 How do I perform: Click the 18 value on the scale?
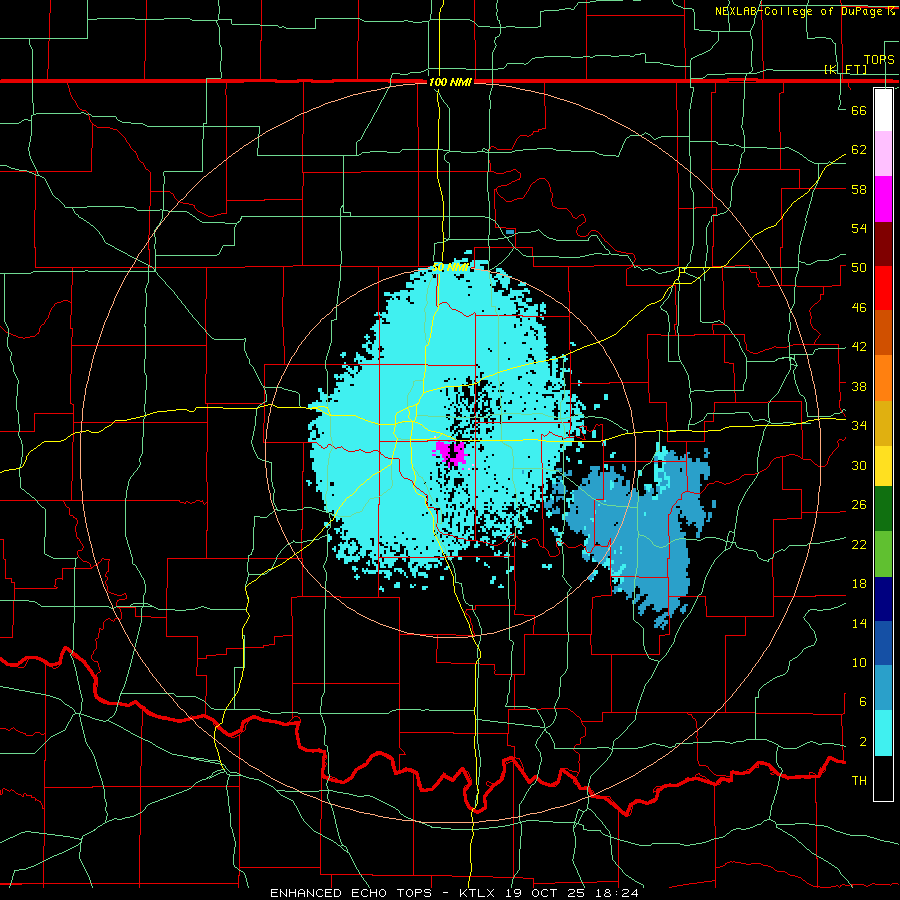pyautogui.click(x=859, y=584)
